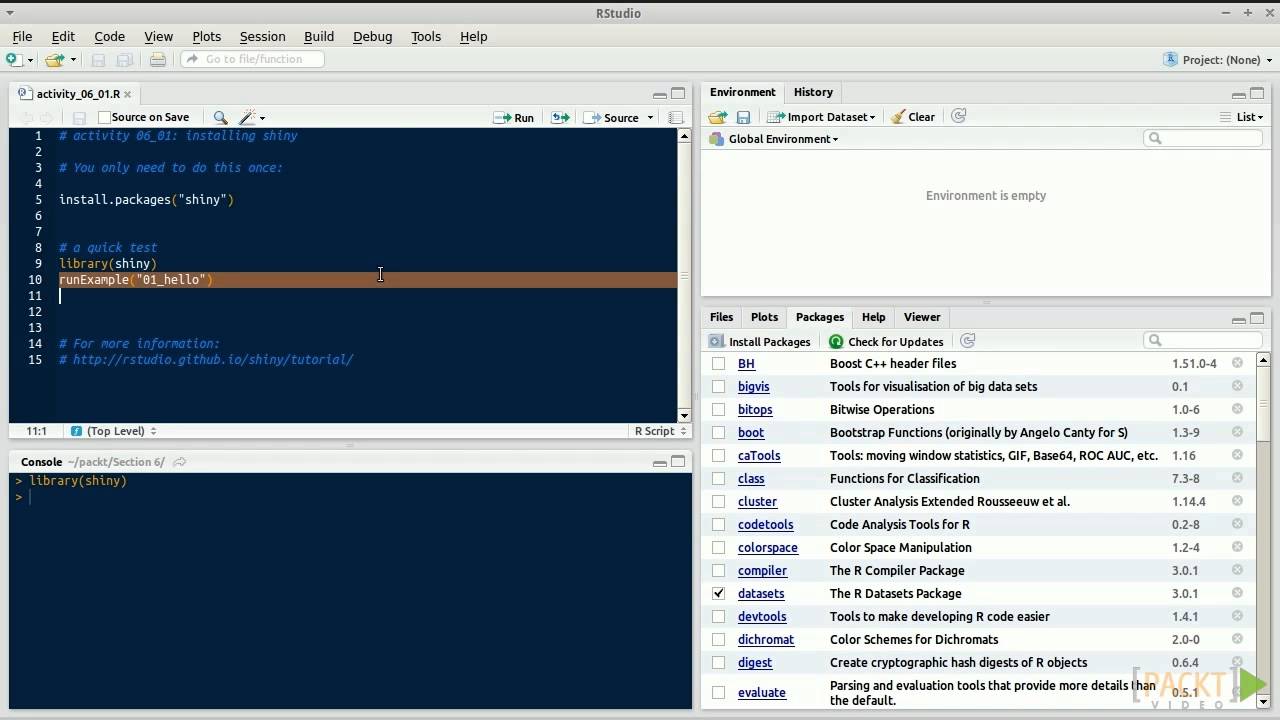The image size is (1280, 720).
Task: Click the view current directory arrow in Console
Action: tap(180, 462)
